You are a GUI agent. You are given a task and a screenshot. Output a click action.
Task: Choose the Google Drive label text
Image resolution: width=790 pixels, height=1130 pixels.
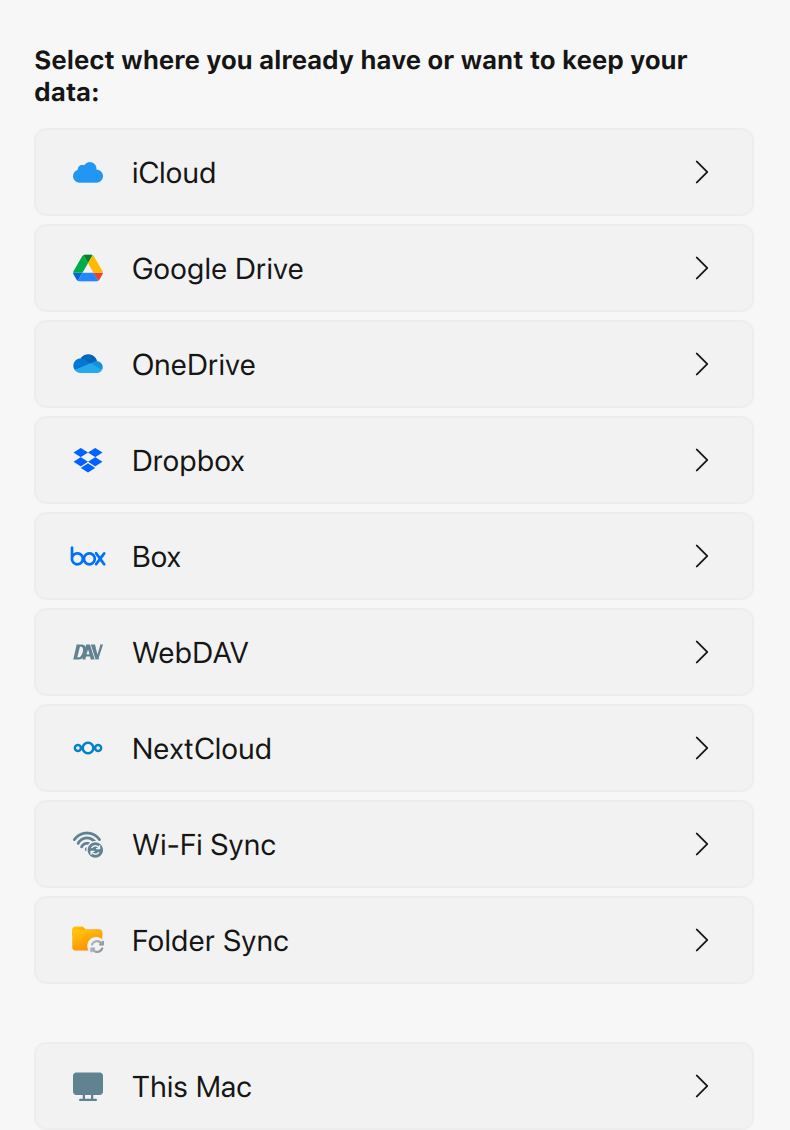point(218,270)
